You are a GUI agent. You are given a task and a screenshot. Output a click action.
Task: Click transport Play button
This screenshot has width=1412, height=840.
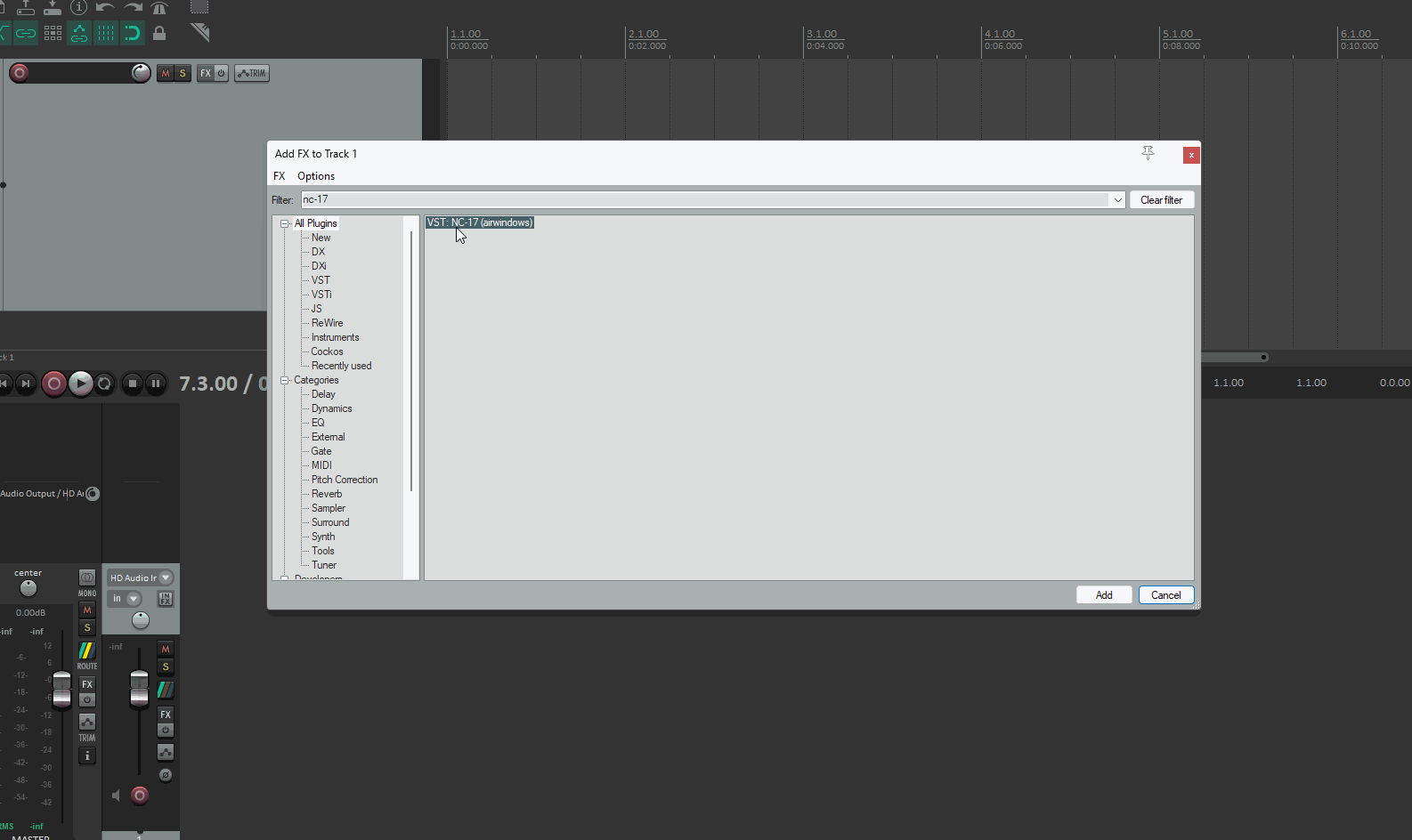81,384
